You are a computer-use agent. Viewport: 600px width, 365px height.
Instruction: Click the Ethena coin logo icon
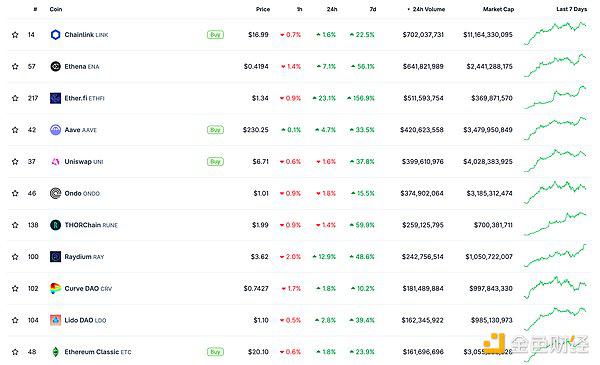pos(55,67)
